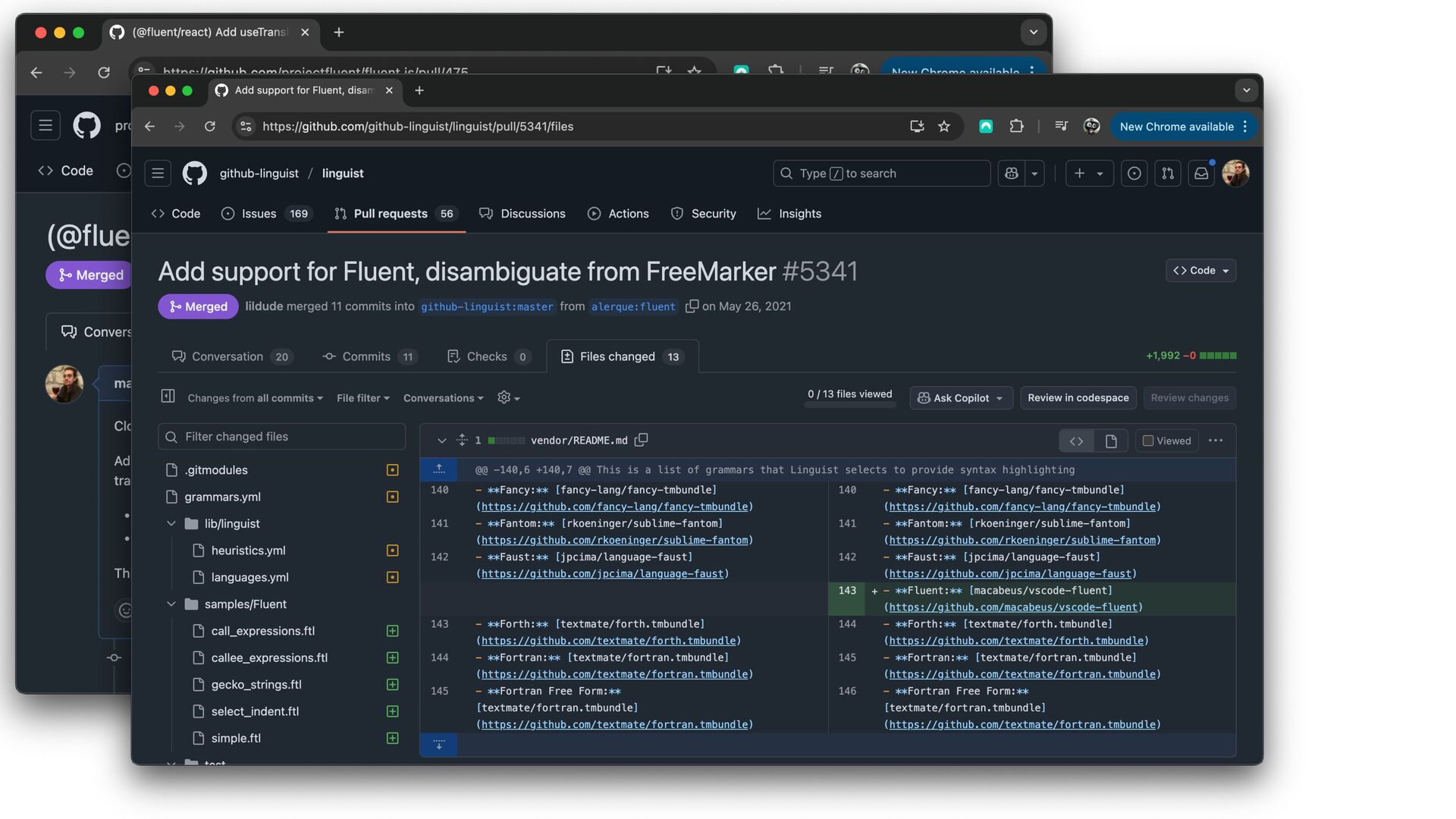Viewport: 1456px width, 819px height.
Task: Open the Ask Copilot dropdown arrow
Action: (x=999, y=398)
